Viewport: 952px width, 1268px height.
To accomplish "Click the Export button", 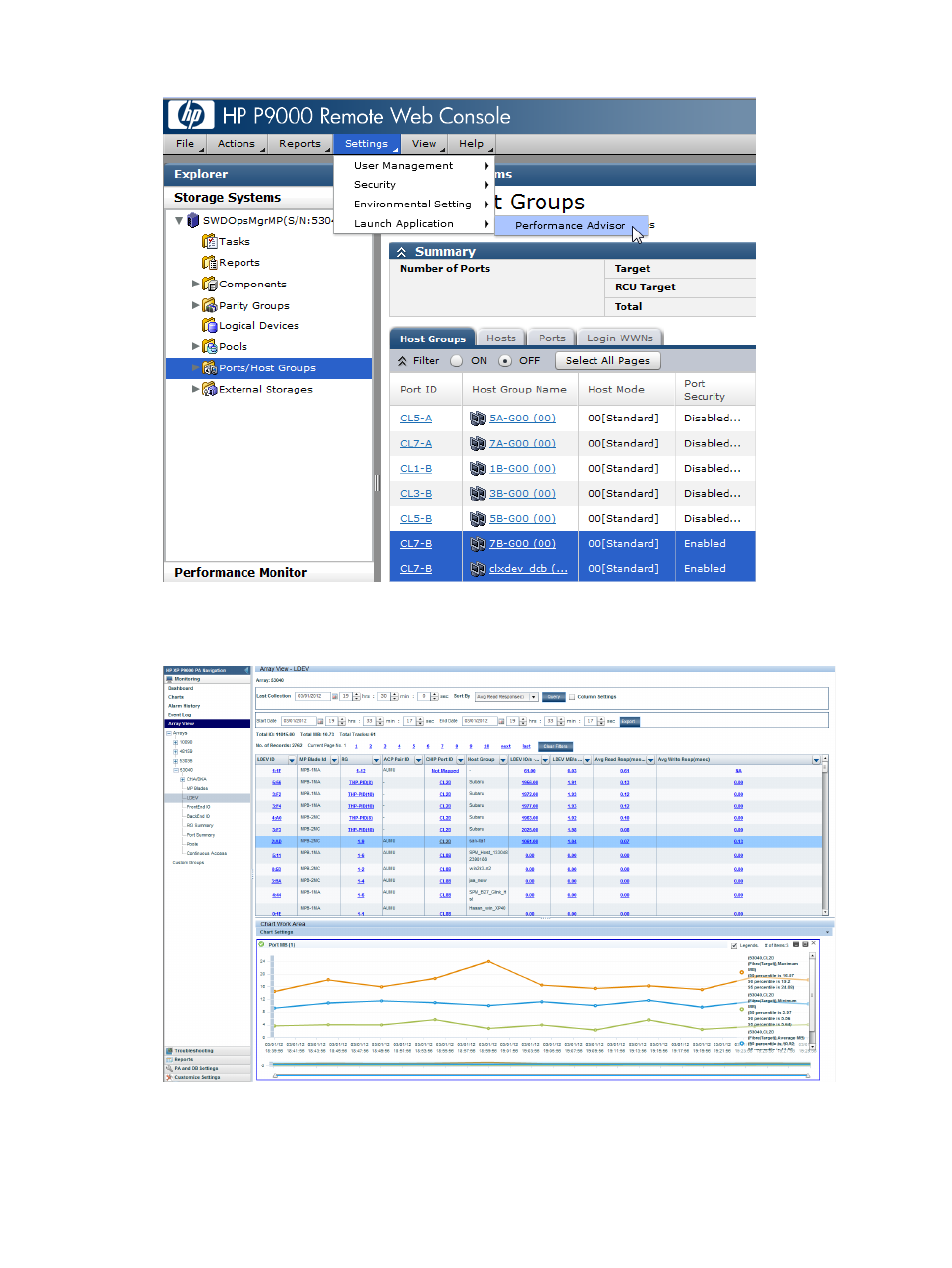I will pos(629,721).
